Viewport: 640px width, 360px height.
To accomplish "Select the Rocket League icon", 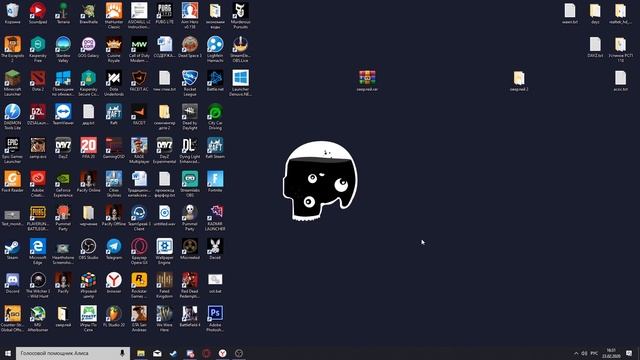I will click(190, 83).
